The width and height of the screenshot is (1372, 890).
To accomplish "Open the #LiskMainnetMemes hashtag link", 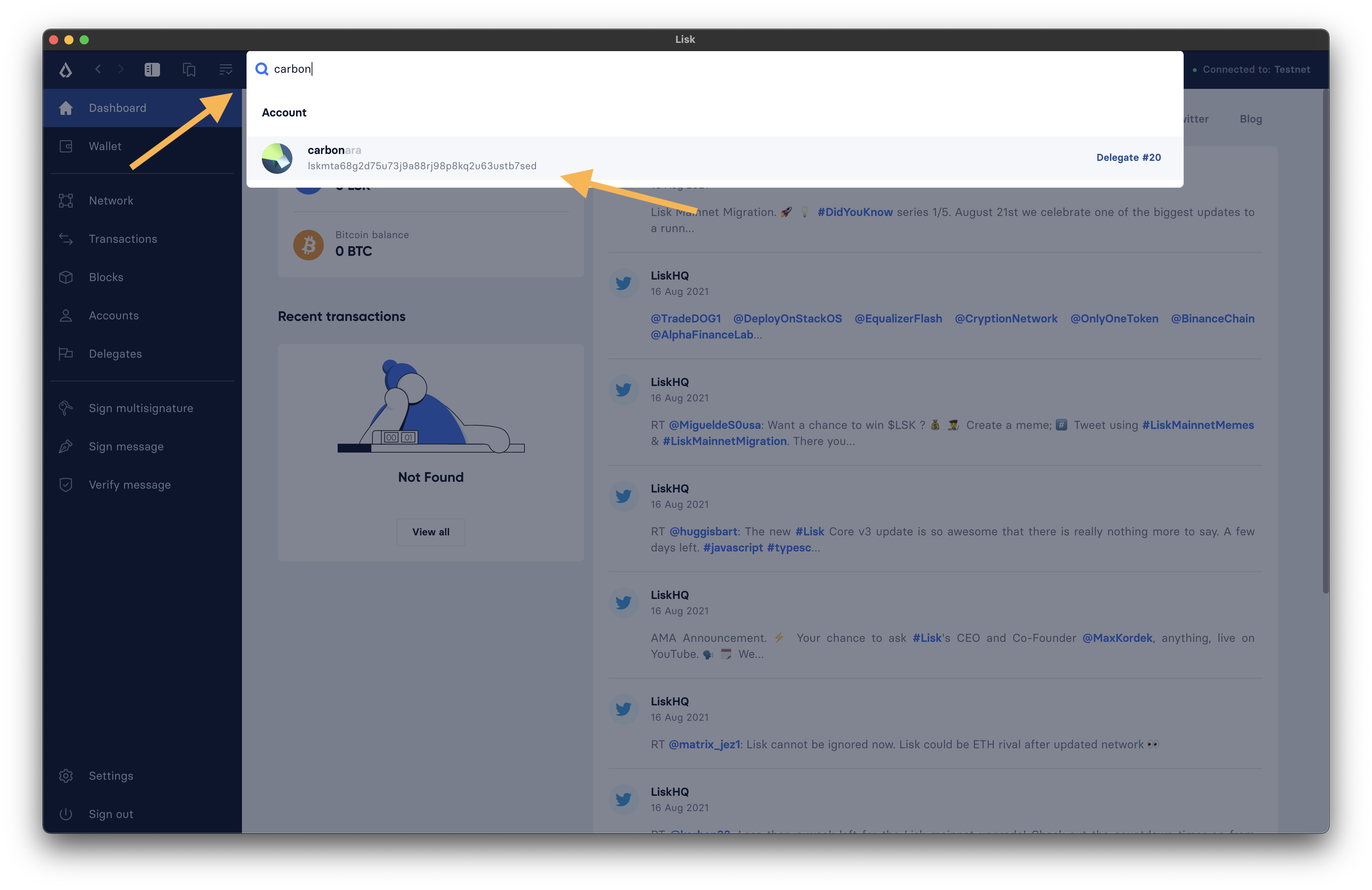I will tap(1198, 425).
